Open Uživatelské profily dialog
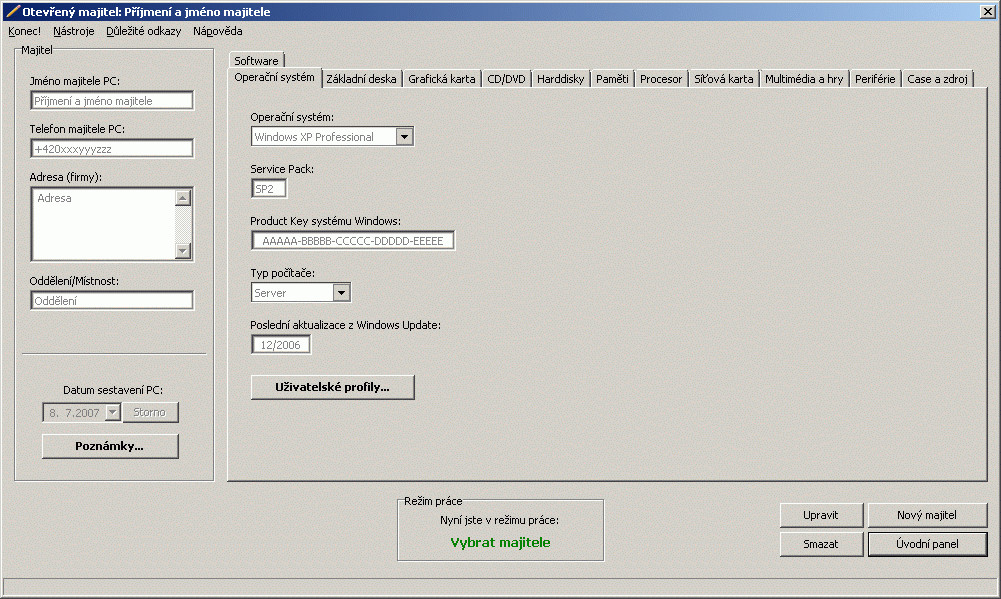Screen dimensions: 1001x599 (333, 387)
